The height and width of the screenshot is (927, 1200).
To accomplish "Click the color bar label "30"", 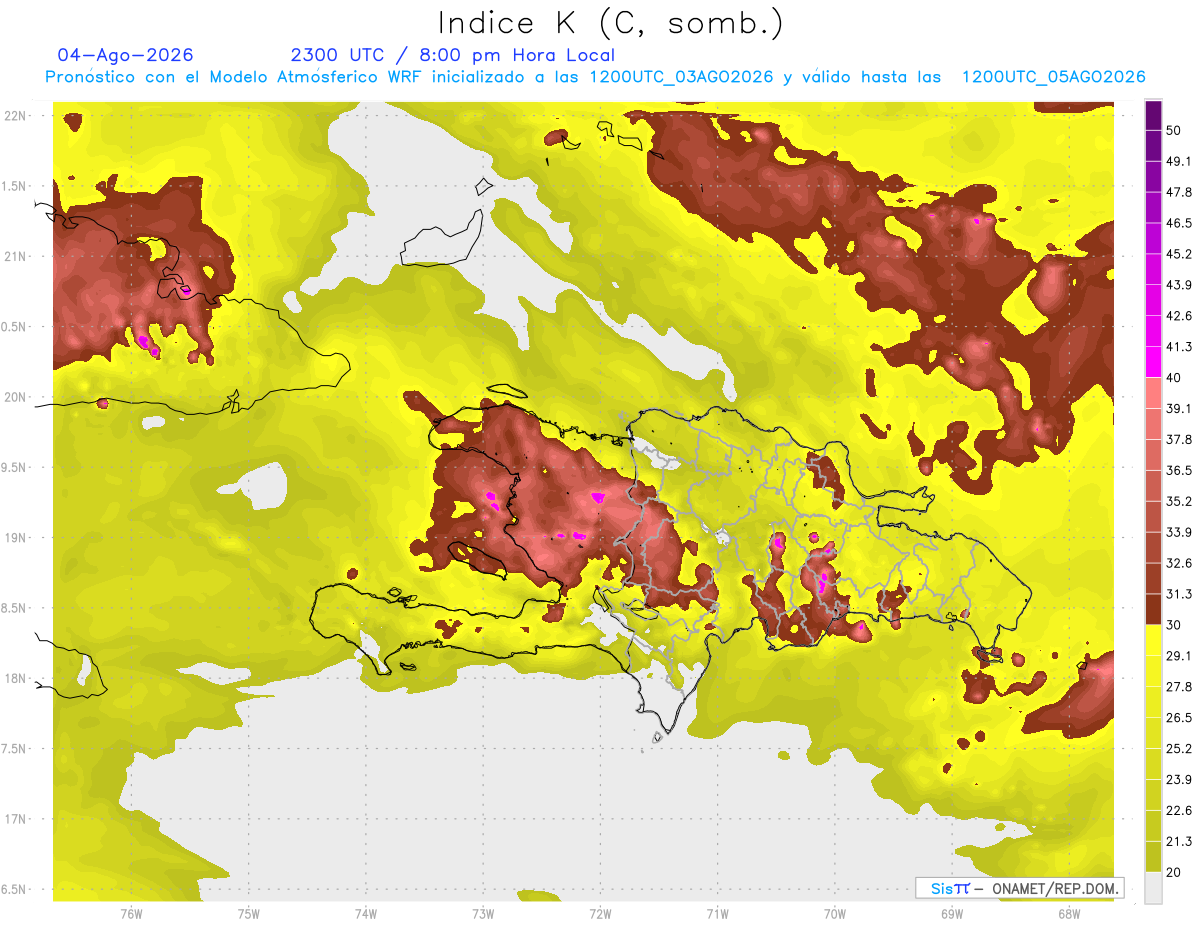I will pos(1174,625).
